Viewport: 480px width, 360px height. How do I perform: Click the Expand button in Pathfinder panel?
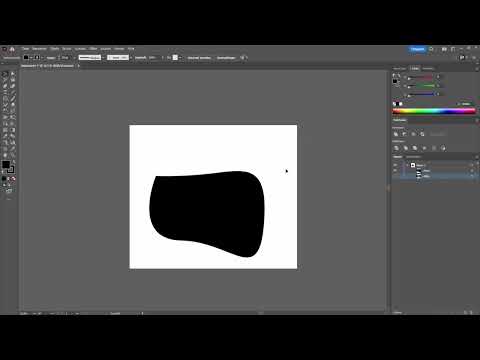437,134
